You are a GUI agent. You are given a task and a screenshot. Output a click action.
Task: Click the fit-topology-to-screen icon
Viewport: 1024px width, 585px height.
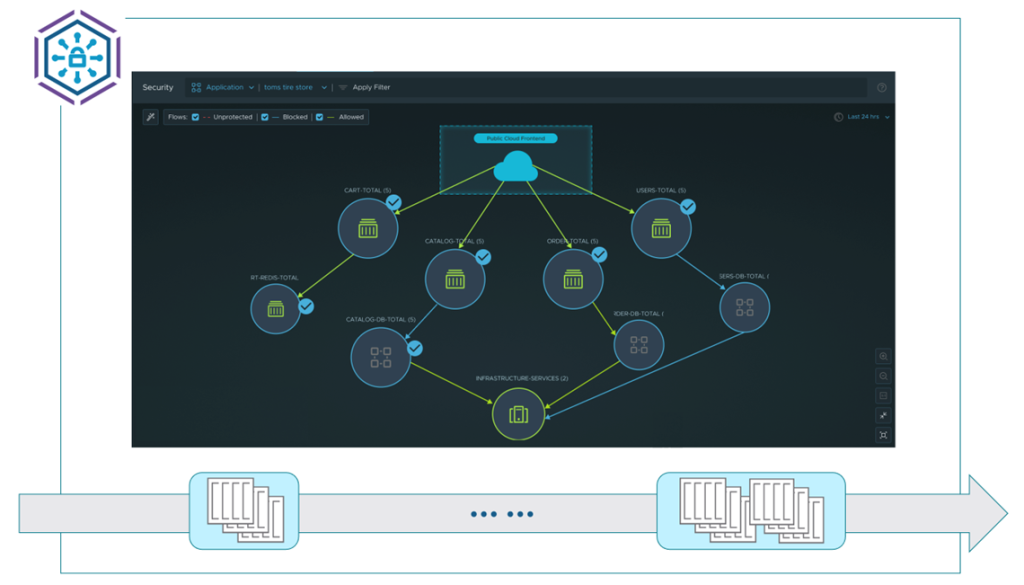pyautogui.click(x=883, y=435)
